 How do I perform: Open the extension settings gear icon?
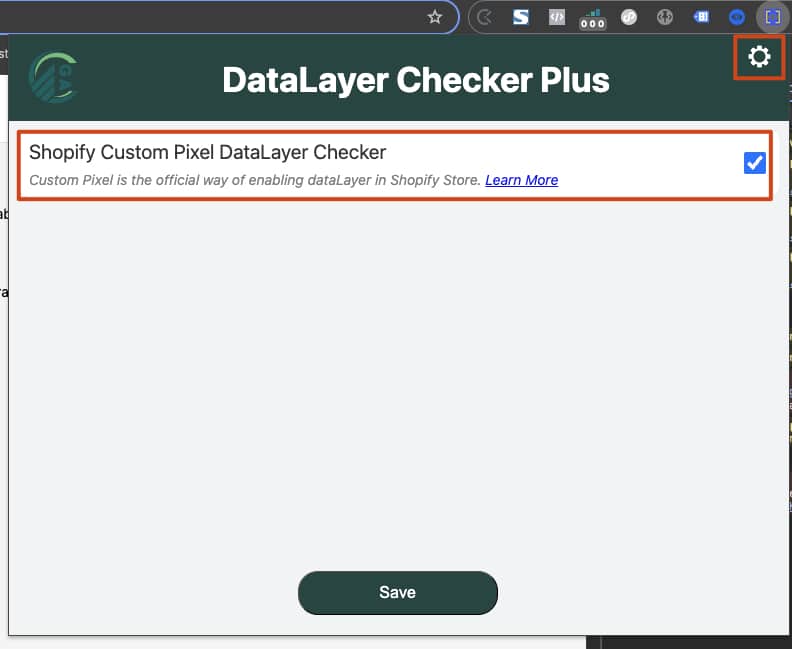759,57
